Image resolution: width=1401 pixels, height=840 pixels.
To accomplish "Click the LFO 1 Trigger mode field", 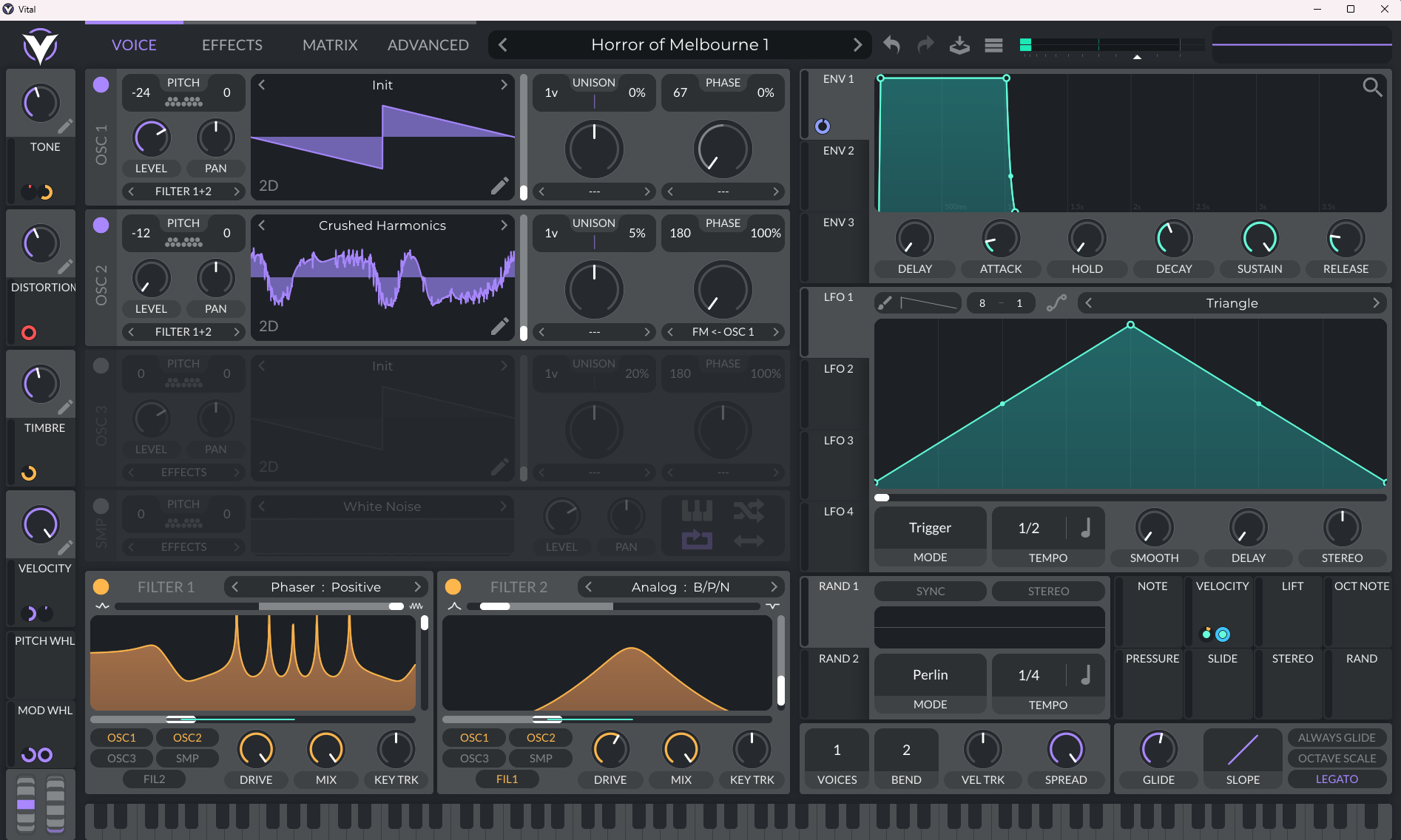I will (930, 528).
